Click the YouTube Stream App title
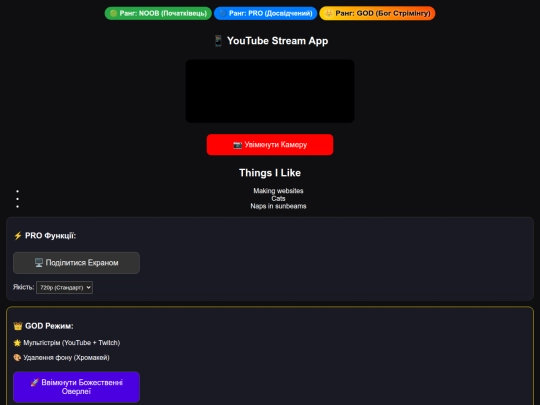Image resolution: width=540 pixels, height=405 pixels. 278,41
